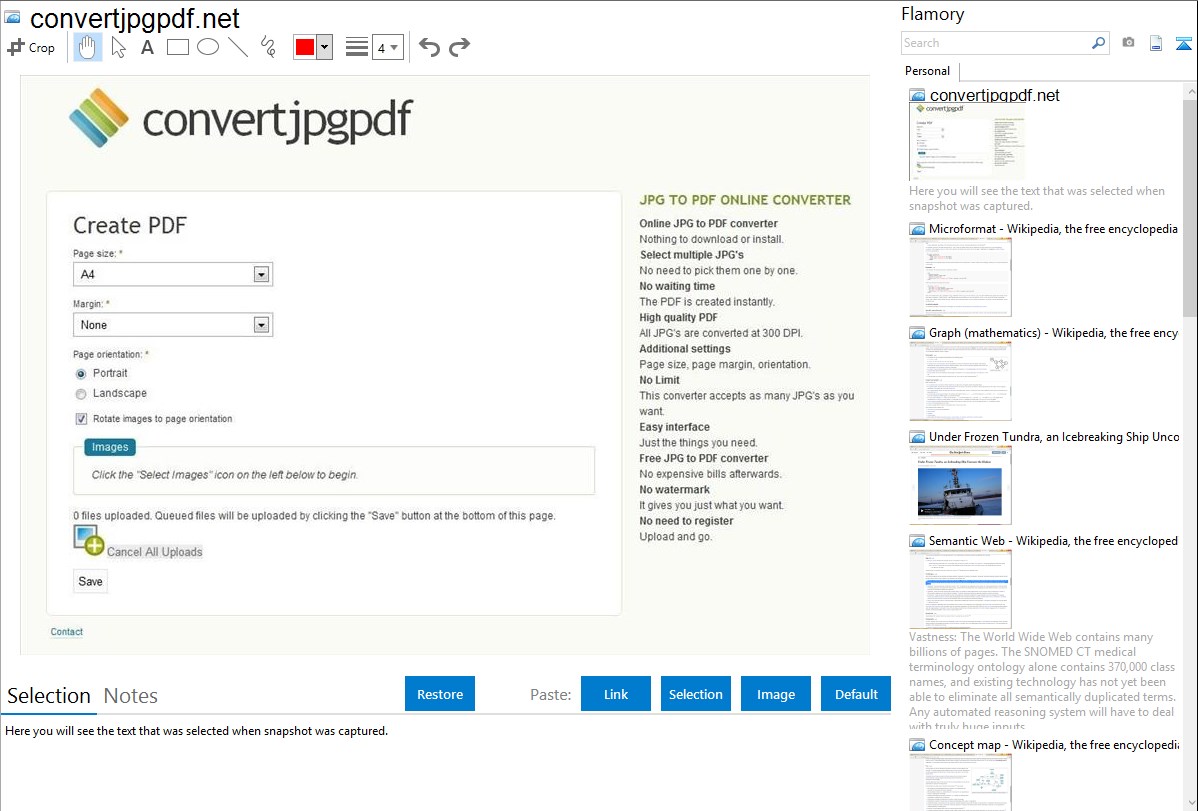Click 'Under Frozen Tundra, an Icebreaking Ship' title
This screenshot has width=1198, height=811.
[x=1054, y=437]
